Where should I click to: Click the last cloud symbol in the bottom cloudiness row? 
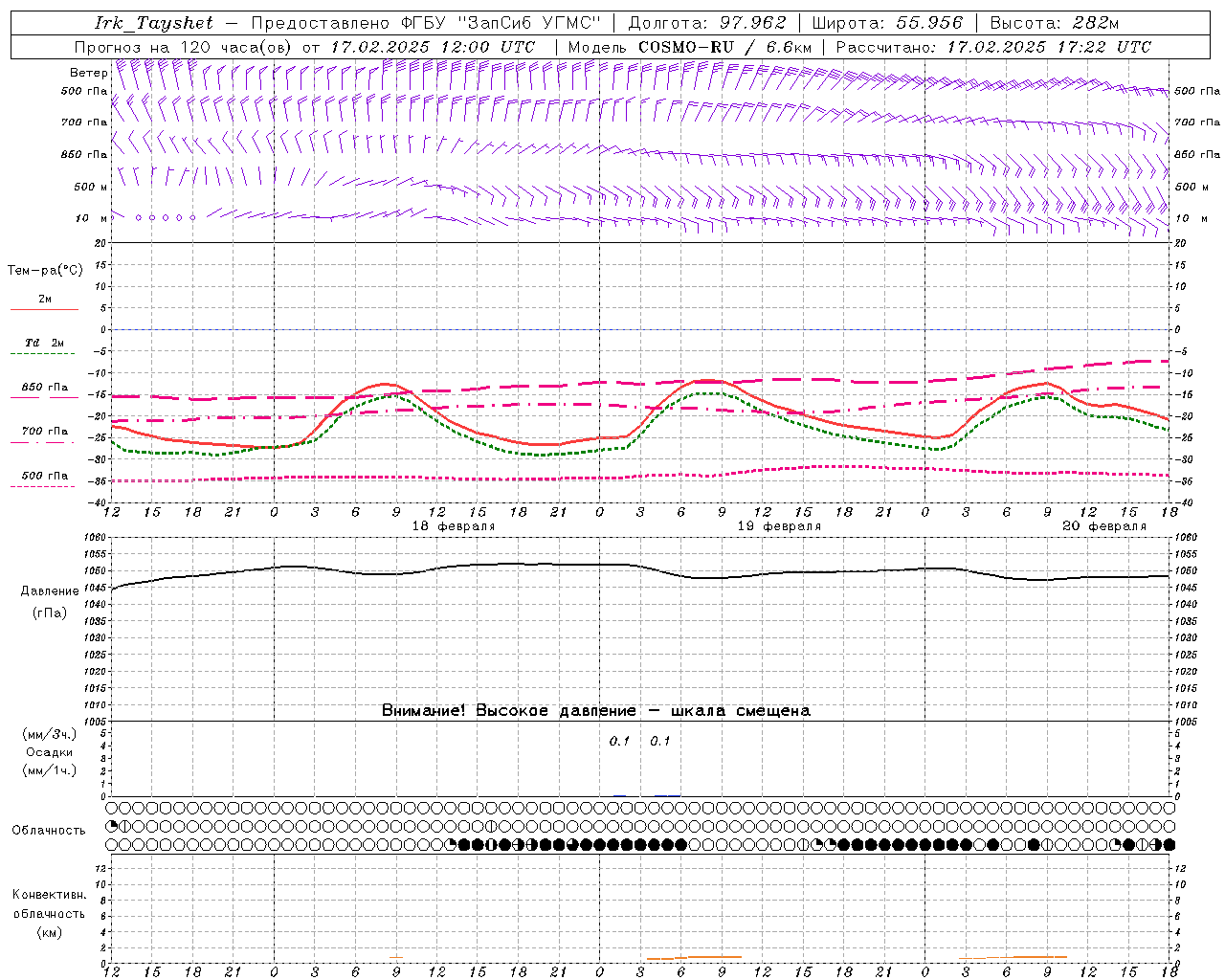1169,845
